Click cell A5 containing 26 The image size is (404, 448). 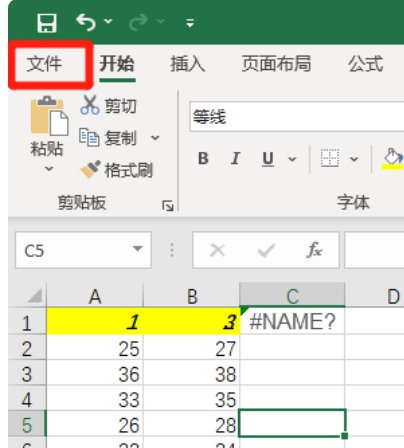coord(95,424)
